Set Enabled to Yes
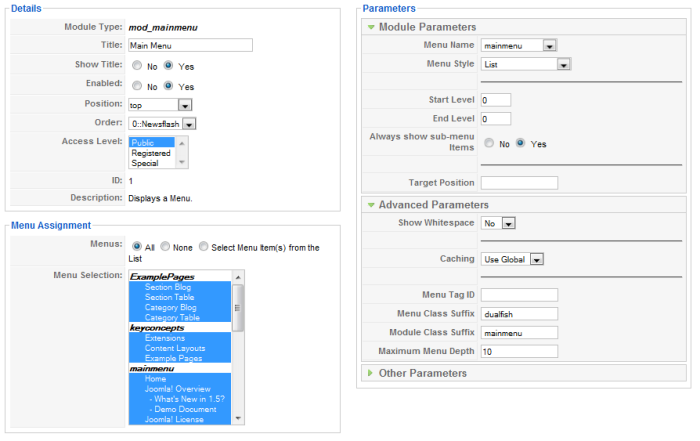The height and width of the screenshot is (441, 700). 168,85
